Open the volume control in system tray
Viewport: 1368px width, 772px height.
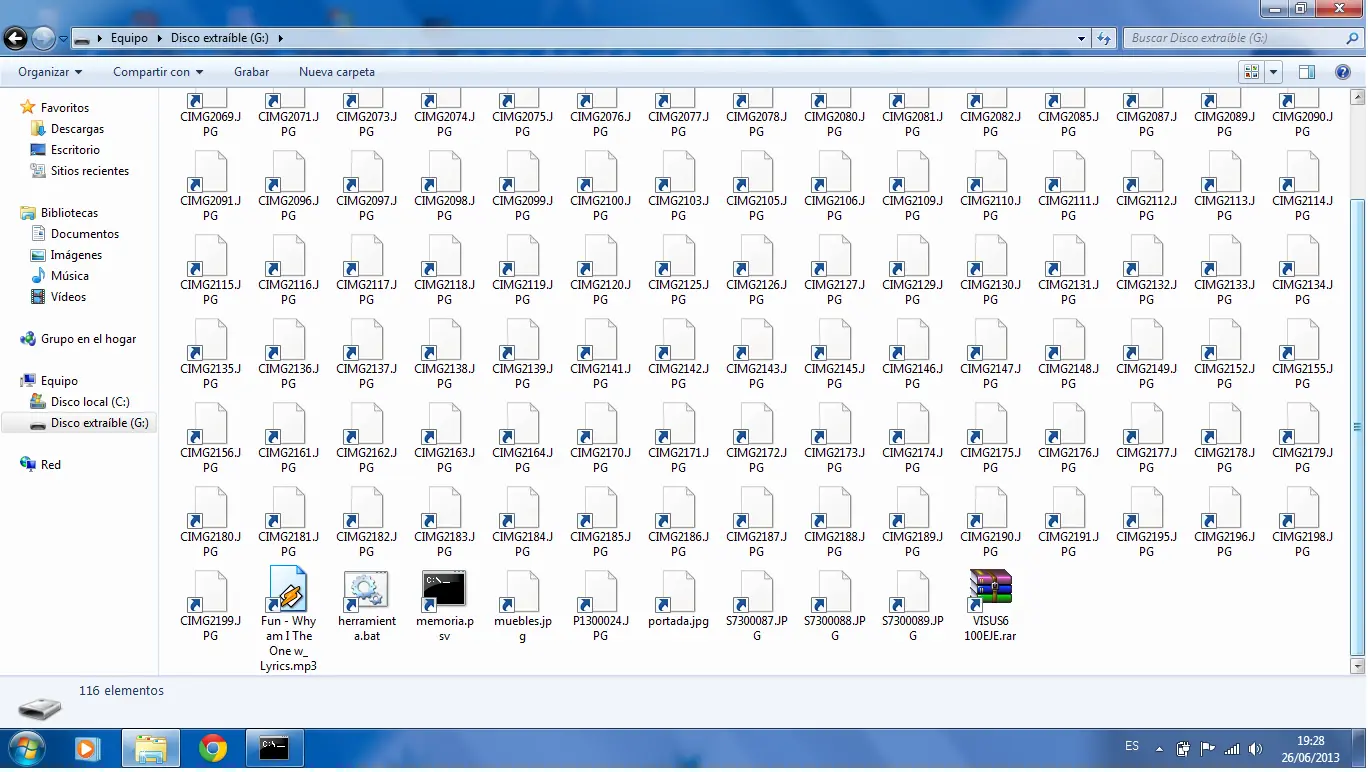[1256, 748]
